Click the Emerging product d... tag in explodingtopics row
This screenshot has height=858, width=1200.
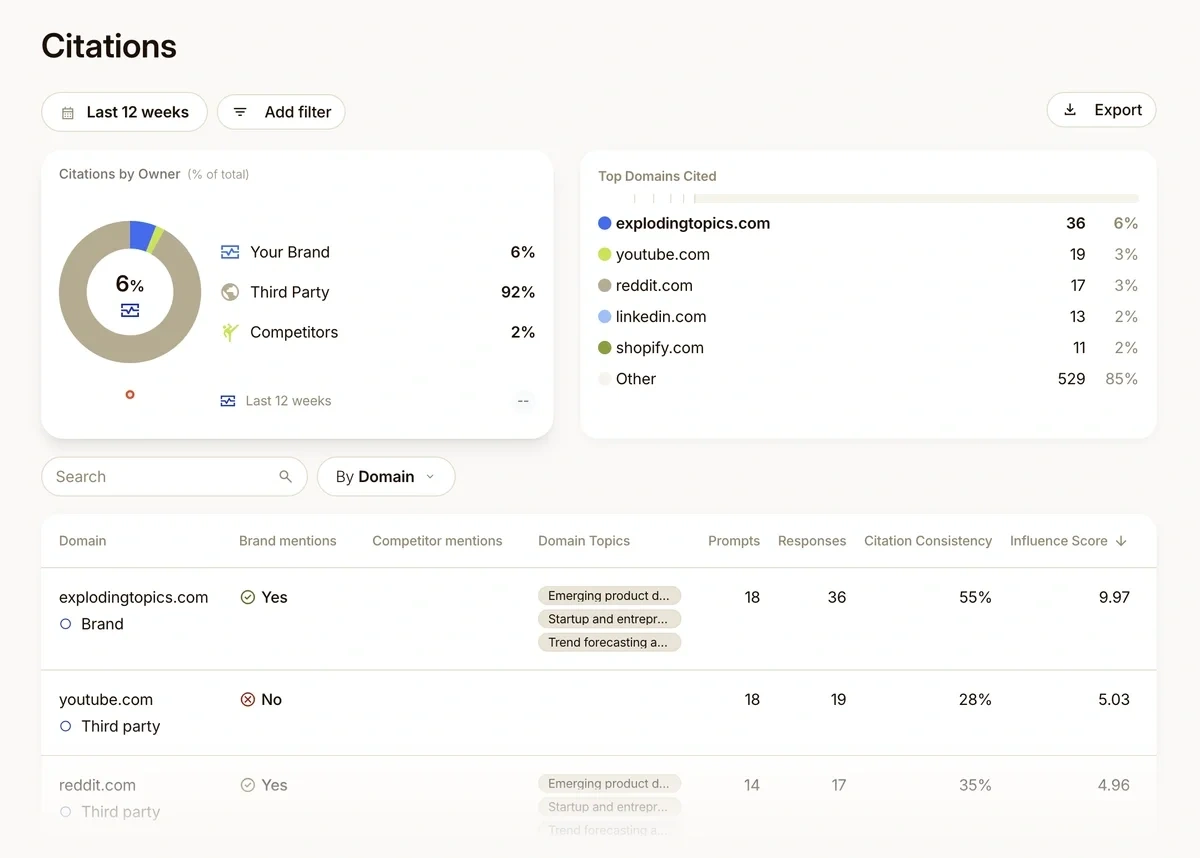tap(609, 596)
